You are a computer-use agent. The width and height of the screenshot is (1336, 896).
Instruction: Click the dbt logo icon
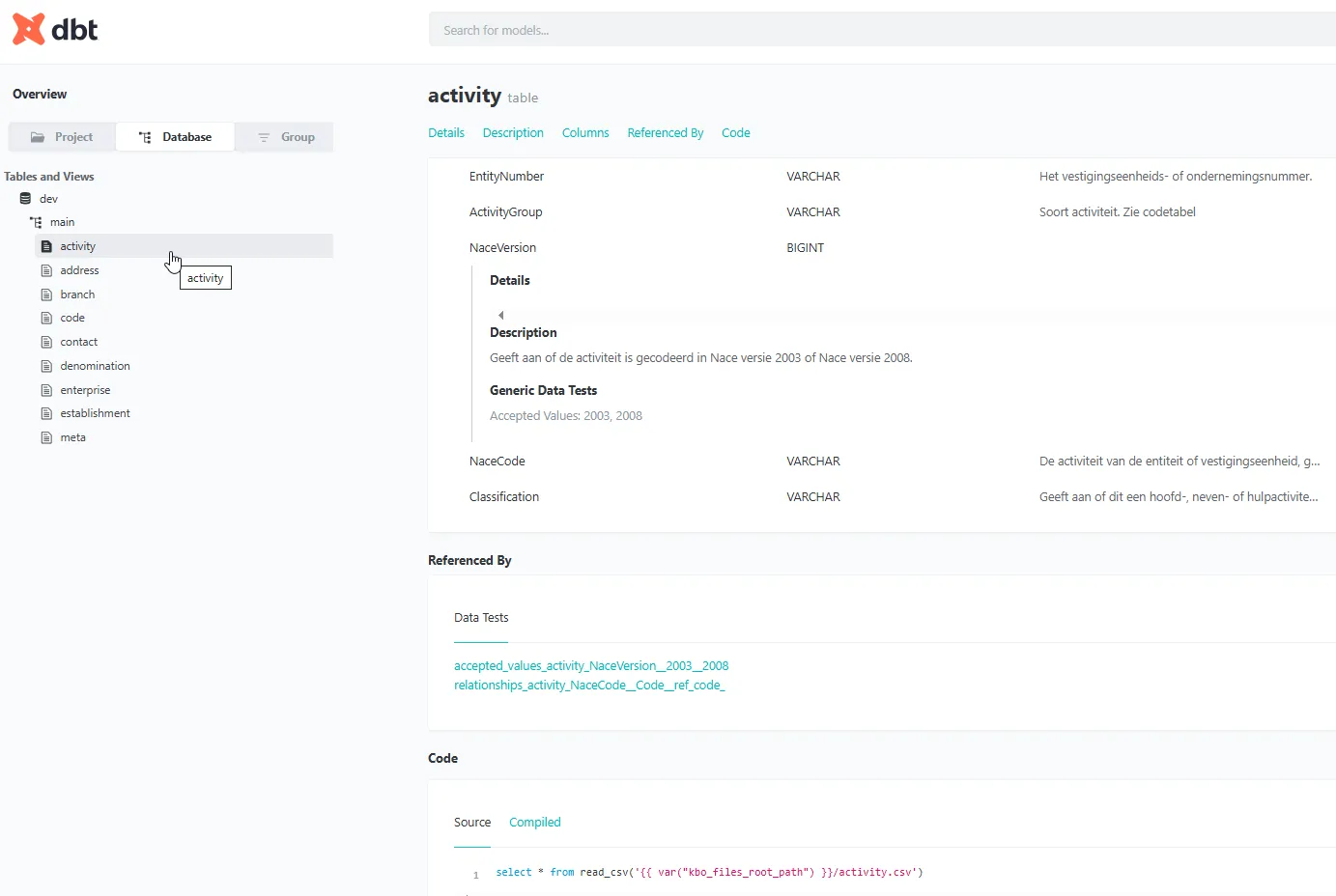coord(27,29)
